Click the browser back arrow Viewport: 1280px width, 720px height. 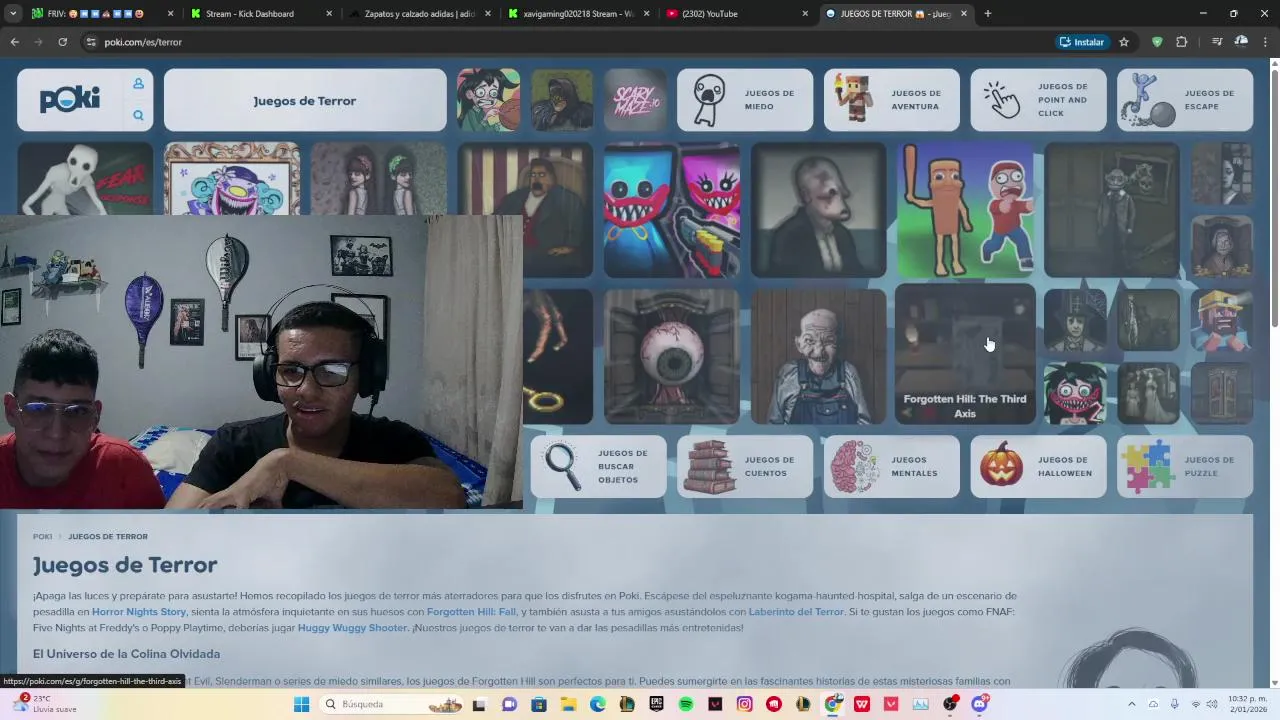click(14, 42)
